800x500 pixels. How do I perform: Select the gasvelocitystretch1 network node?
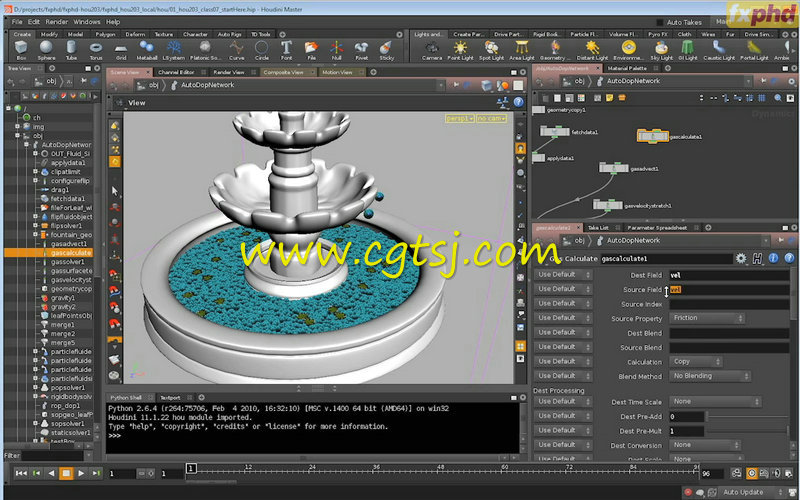pos(608,205)
